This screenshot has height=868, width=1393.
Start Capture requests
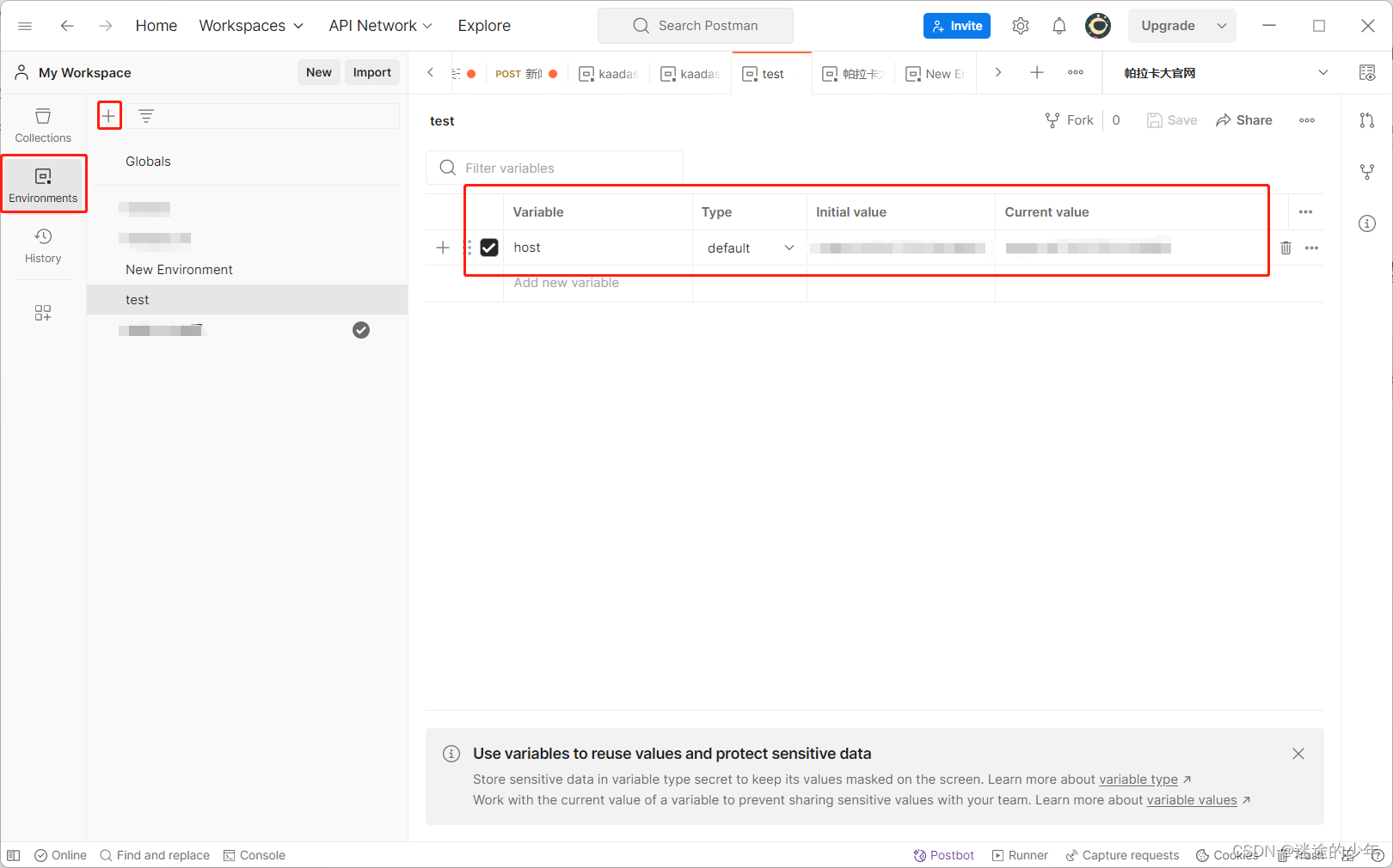point(1122,855)
